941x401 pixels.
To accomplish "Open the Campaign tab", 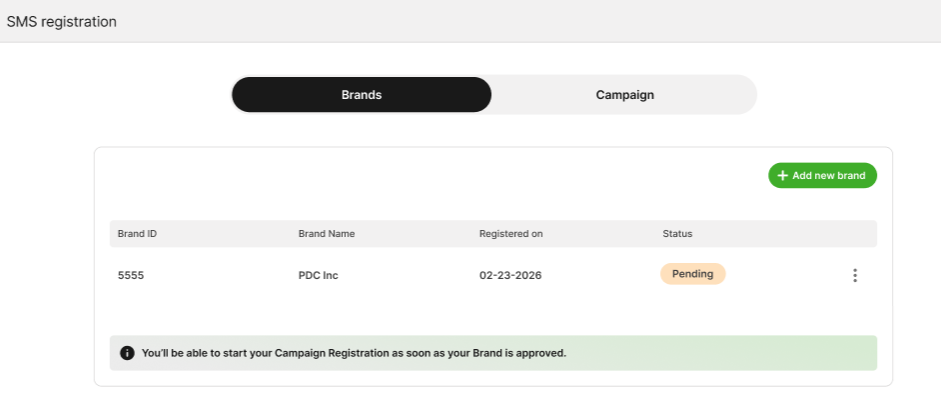I will point(624,95).
